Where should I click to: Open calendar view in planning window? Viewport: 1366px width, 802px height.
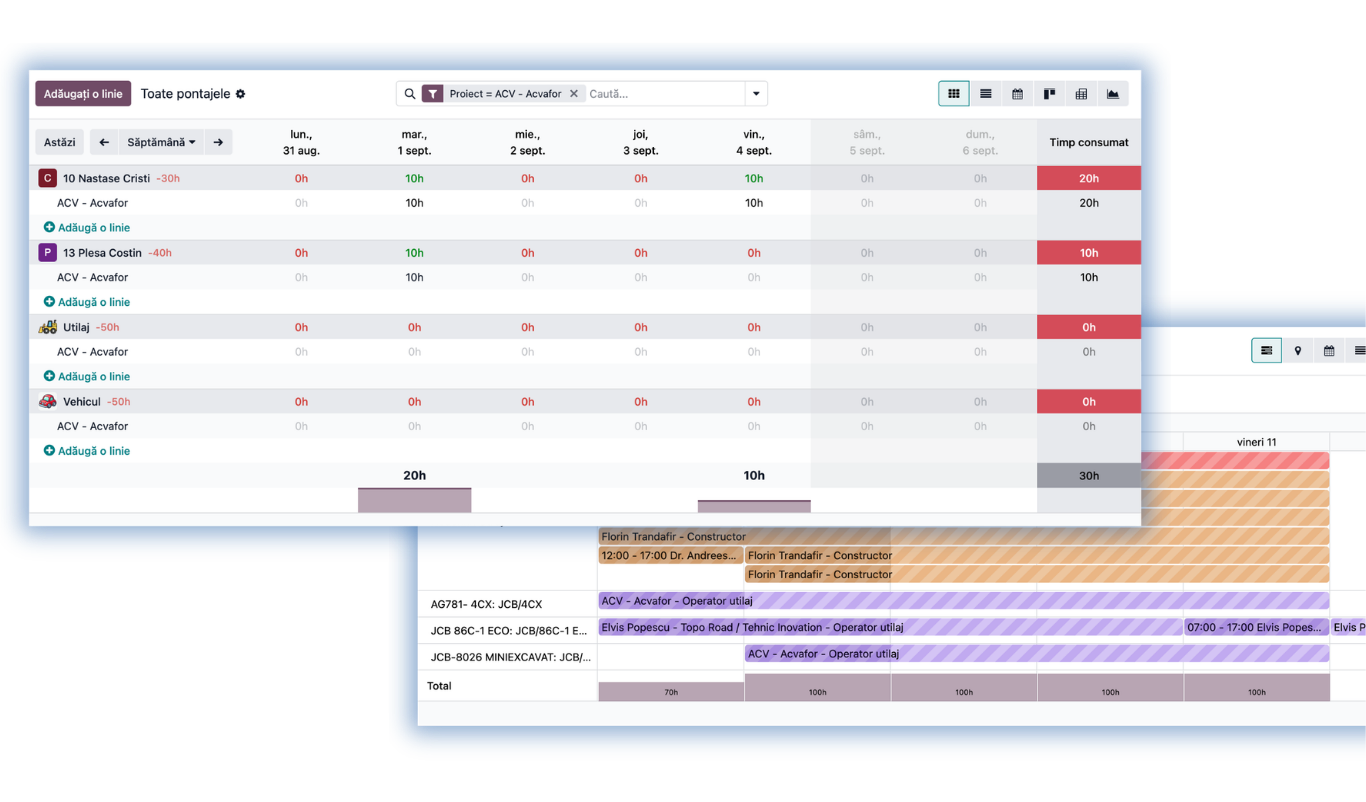[x=1329, y=351]
